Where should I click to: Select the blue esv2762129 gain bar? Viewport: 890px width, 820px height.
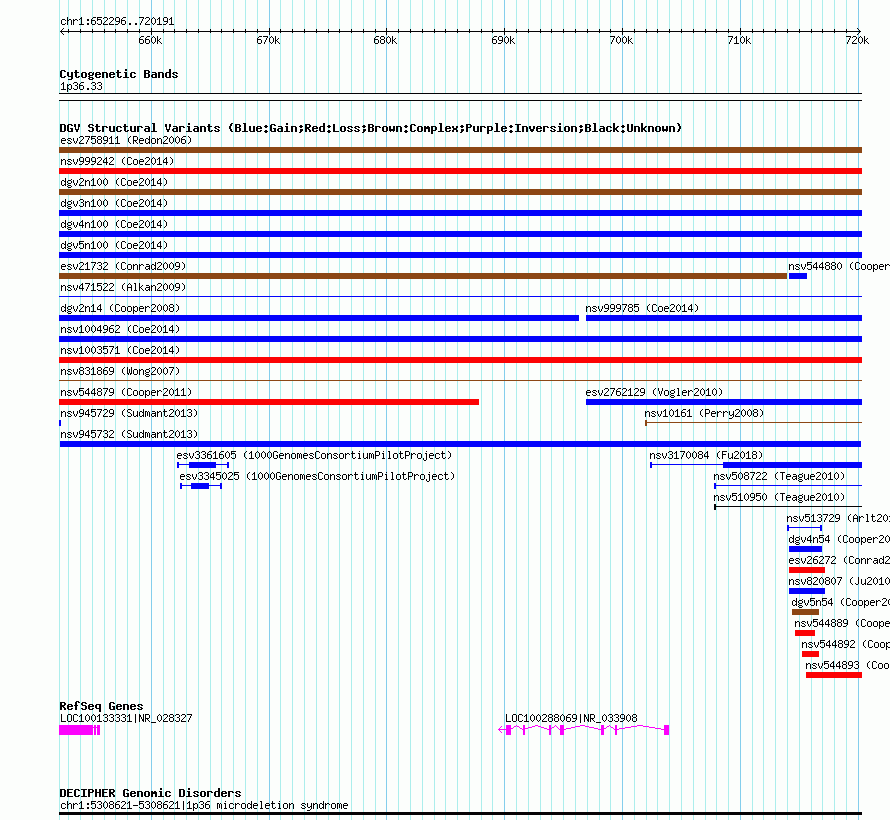(724, 402)
